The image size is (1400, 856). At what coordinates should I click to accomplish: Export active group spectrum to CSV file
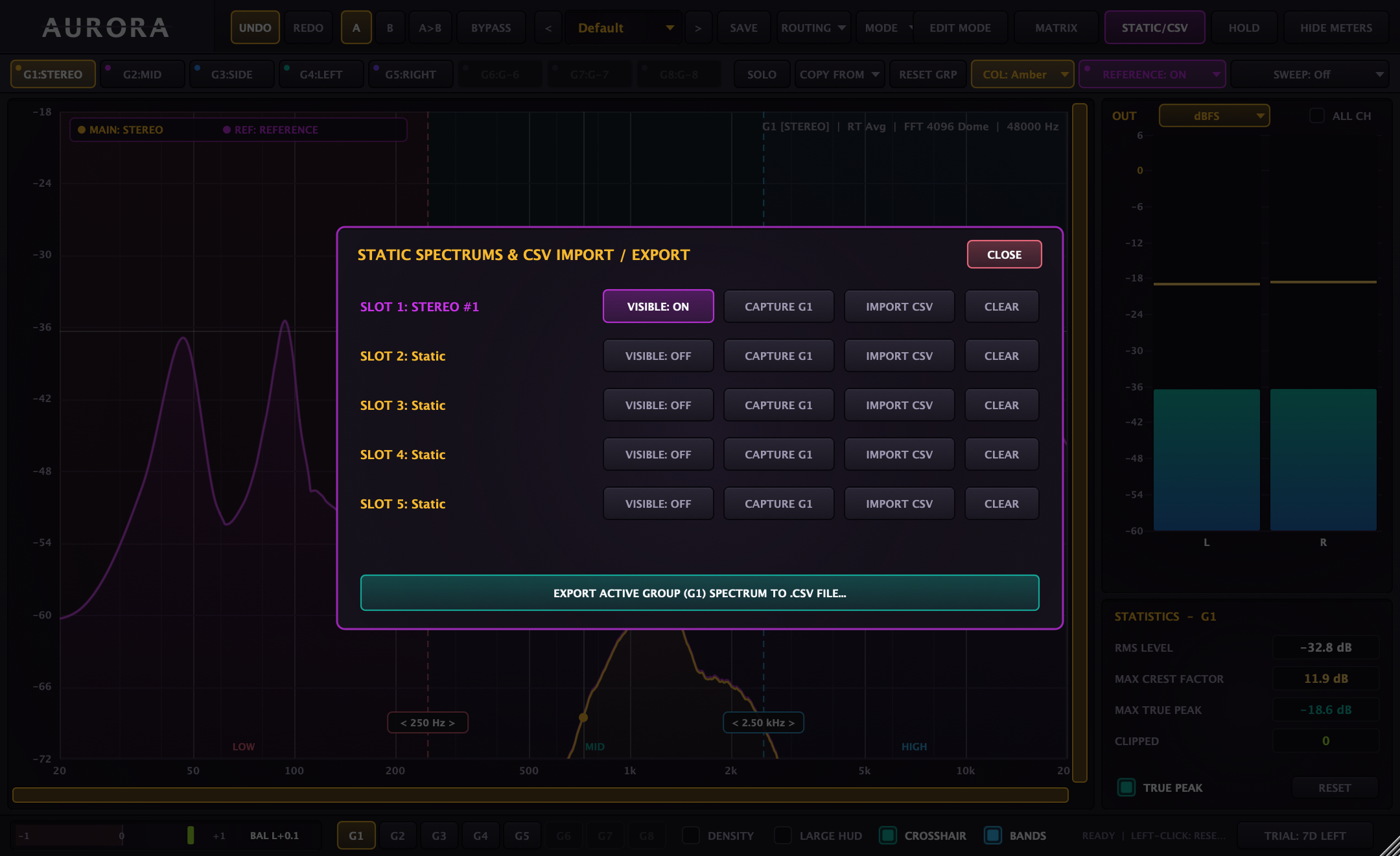tap(699, 593)
